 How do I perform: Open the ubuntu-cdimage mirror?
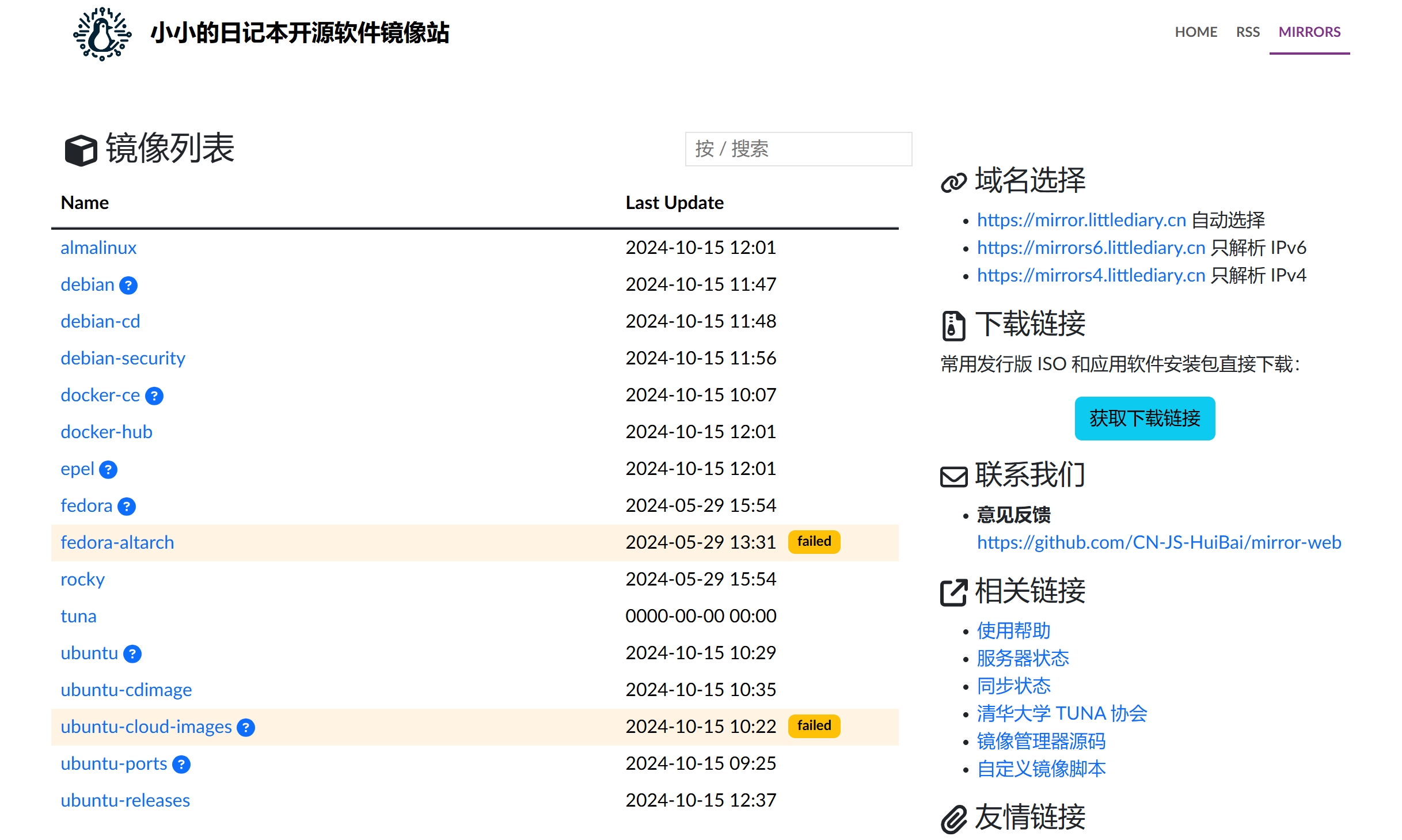pyautogui.click(x=126, y=690)
